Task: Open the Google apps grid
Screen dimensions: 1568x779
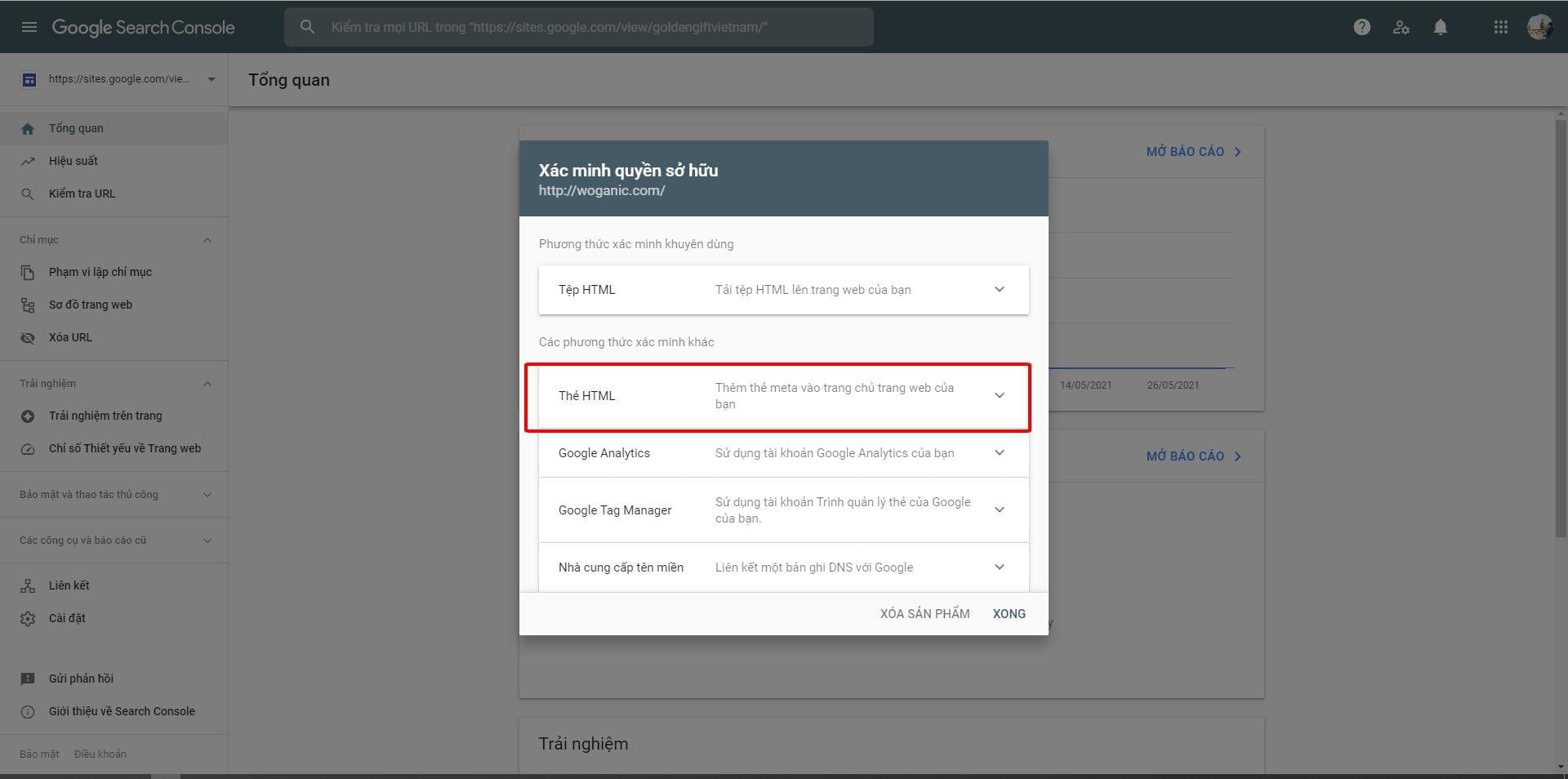Action: coord(1500,27)
